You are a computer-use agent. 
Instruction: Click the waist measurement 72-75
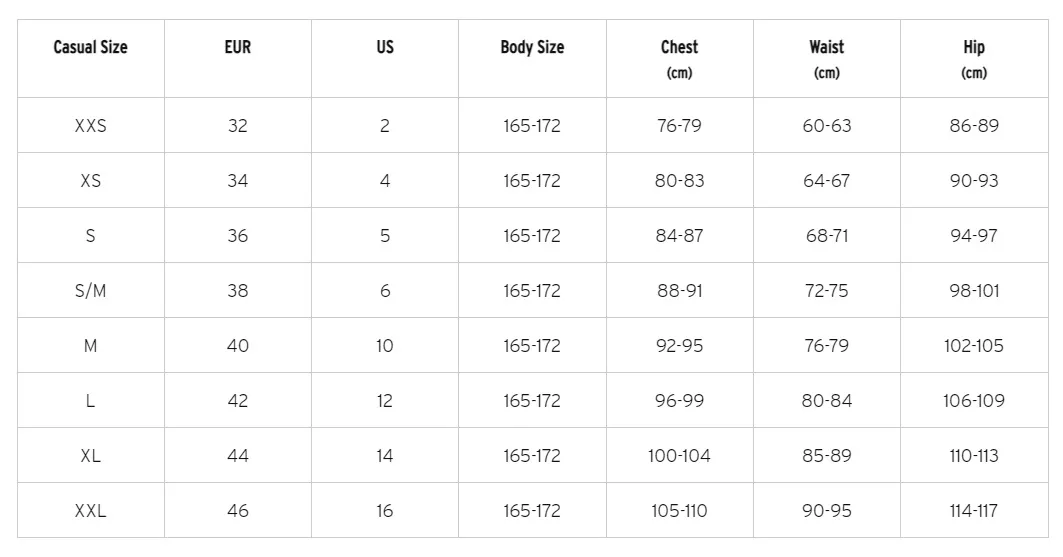[826, 291]
